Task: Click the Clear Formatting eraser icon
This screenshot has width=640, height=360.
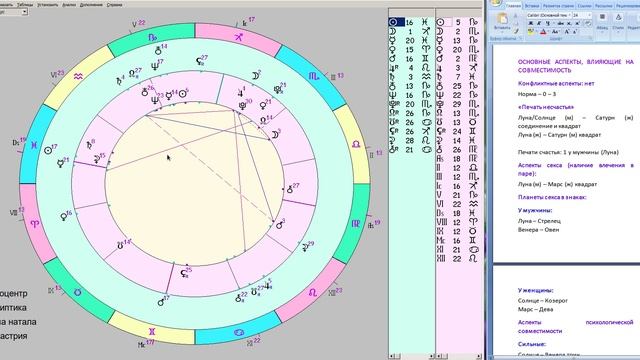Action: tap(588, 23)
